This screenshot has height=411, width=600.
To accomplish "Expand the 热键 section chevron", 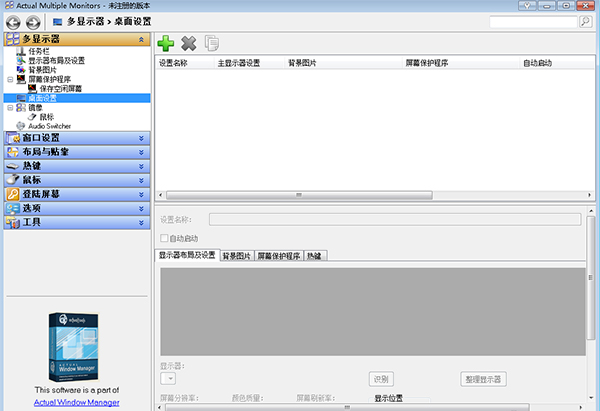I will click(x=141, y=166).
